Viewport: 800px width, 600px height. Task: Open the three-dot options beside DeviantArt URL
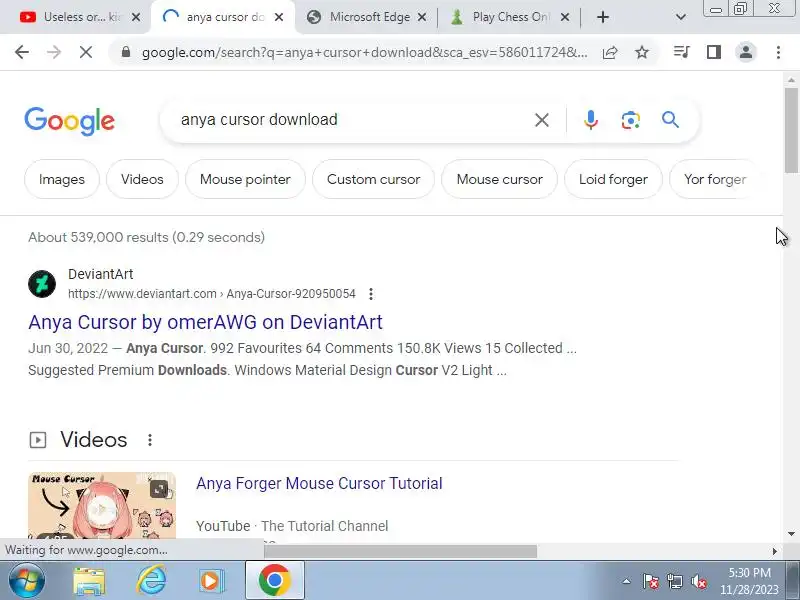click(x=371, y=294)
